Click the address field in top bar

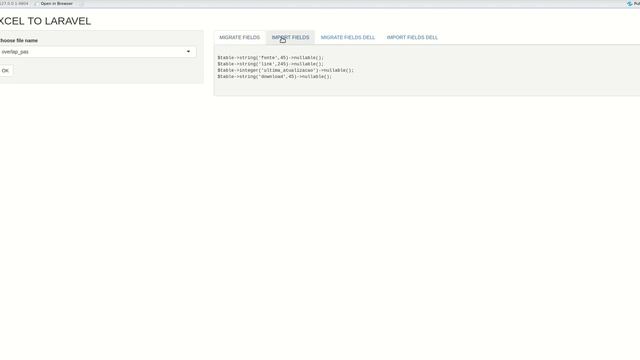click(14, 4)
